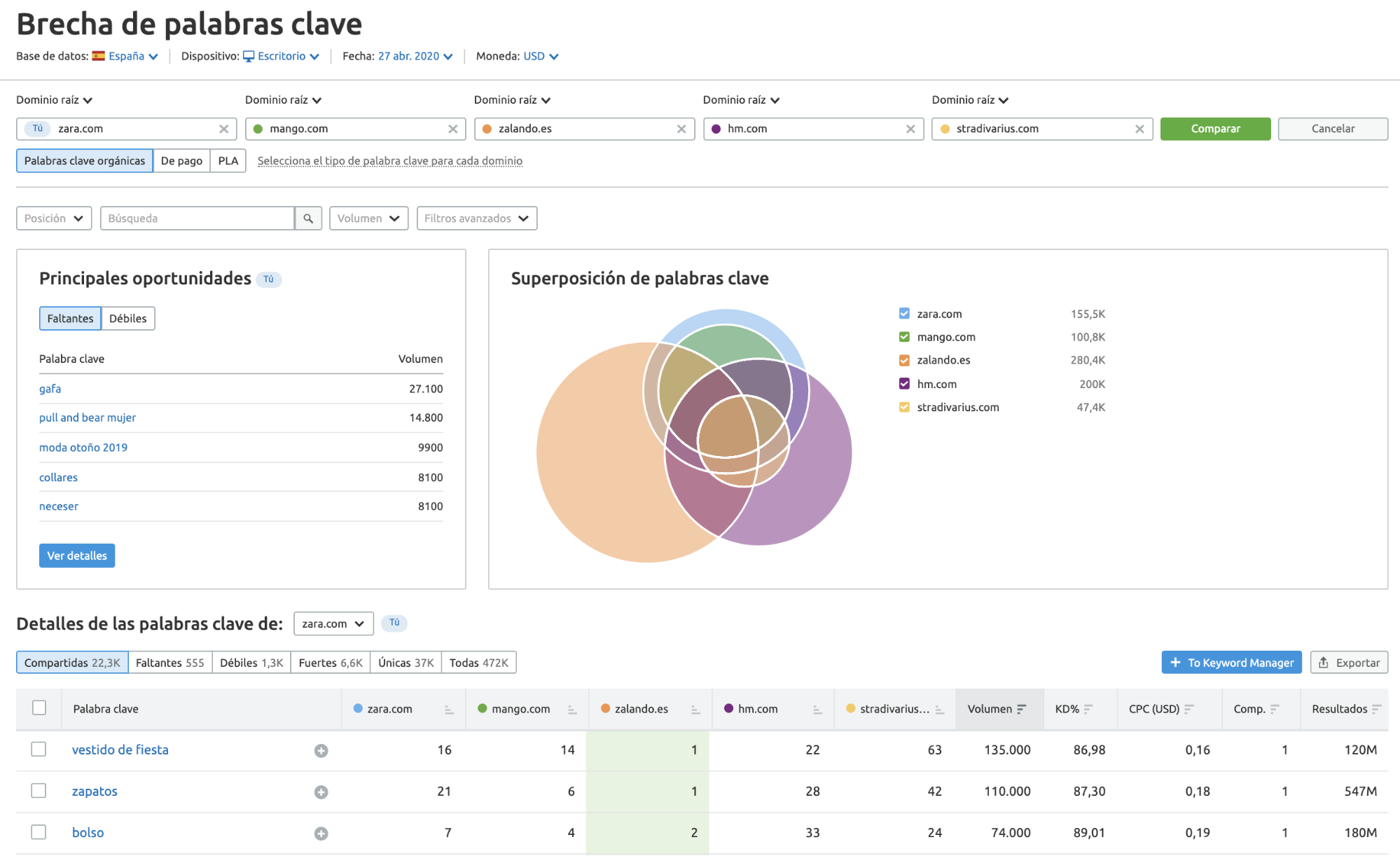Remove mango.com with its X icon
Image resolution: width=1400 pixels, height=856 pixels.
tap(452, 129)
